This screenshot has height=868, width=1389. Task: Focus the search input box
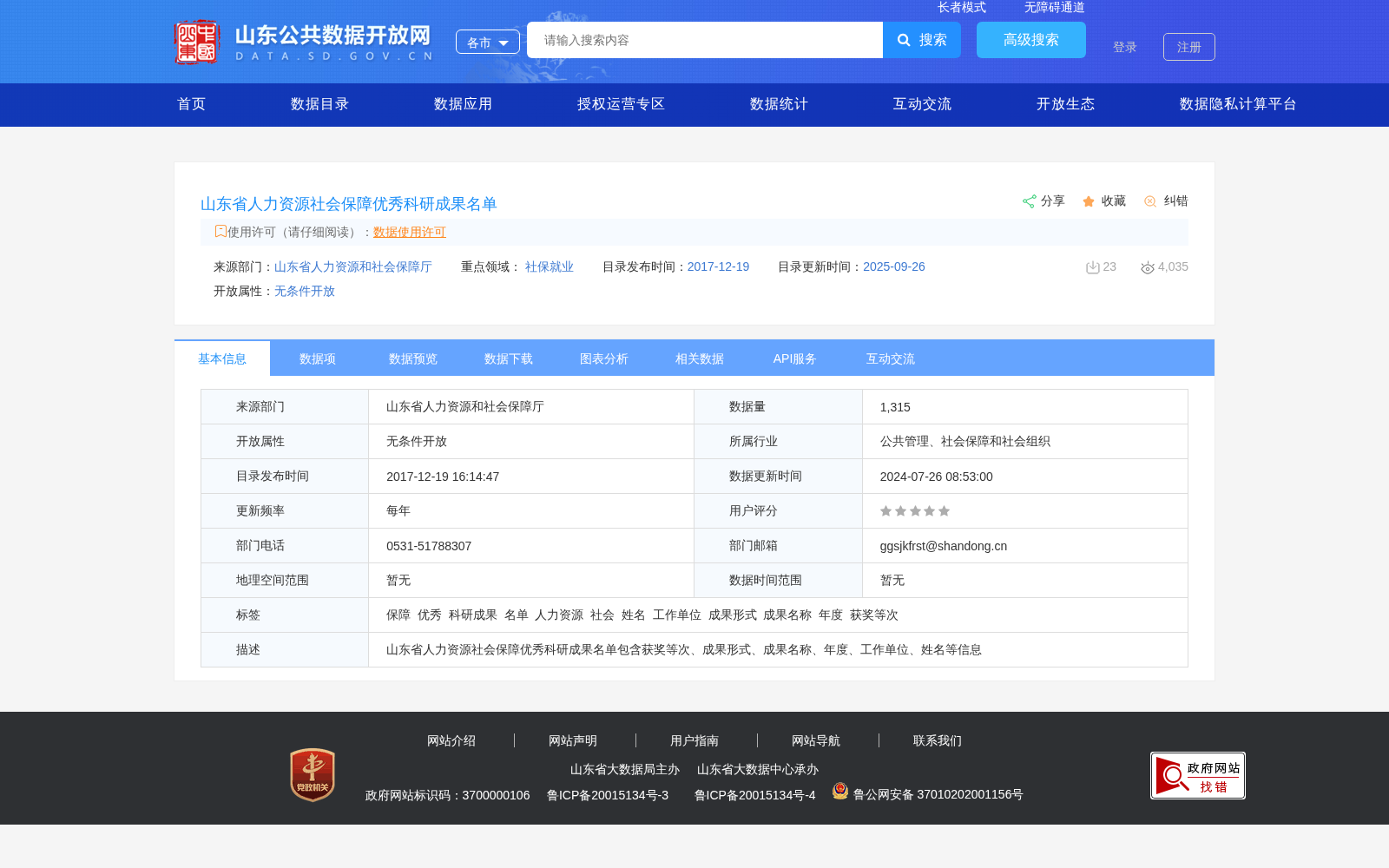[x=705, y=40]
